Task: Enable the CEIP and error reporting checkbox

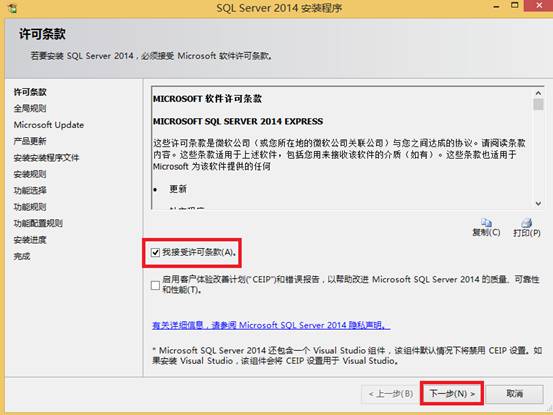Action: (155, 285)
